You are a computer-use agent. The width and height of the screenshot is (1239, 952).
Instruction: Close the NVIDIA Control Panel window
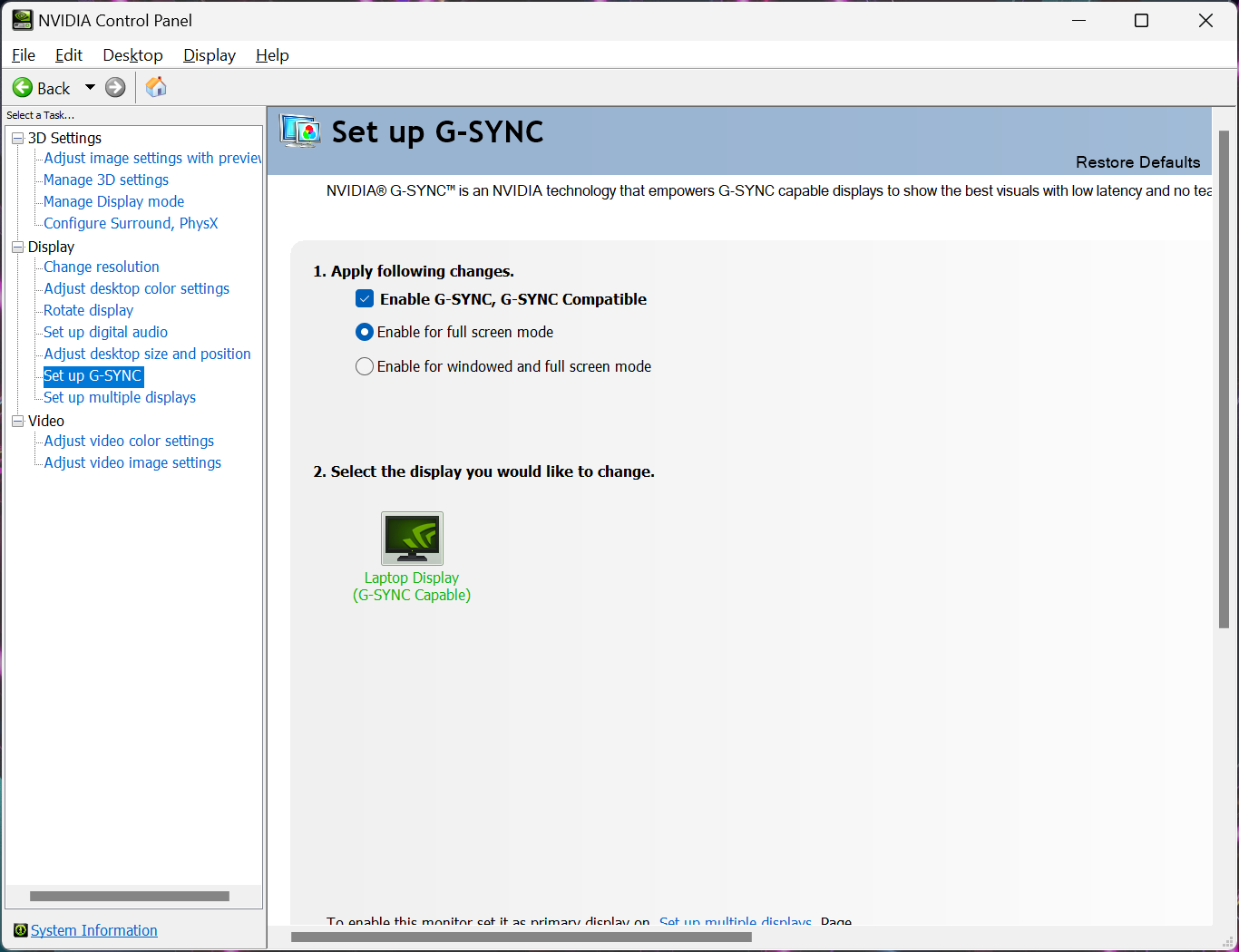tap(1205, 21)
